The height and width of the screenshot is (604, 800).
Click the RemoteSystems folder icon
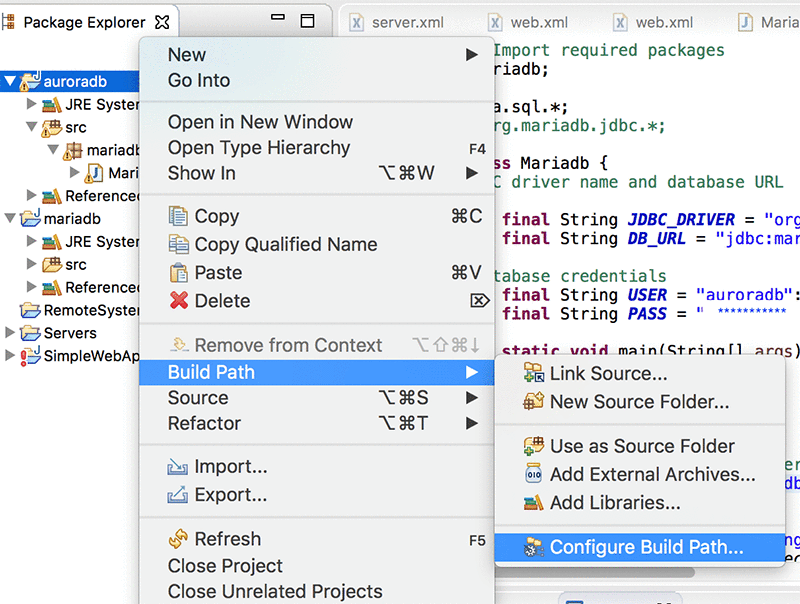click(31, 310)
